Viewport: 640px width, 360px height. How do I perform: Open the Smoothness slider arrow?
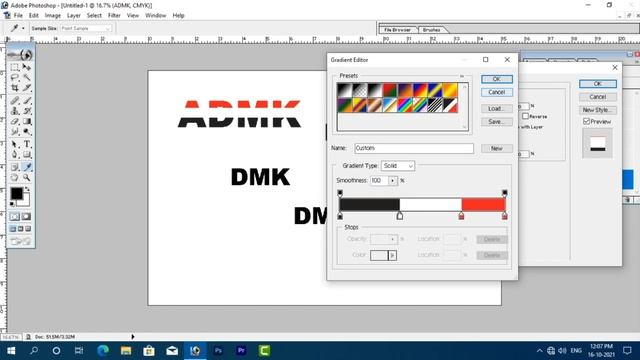point(393,180)
